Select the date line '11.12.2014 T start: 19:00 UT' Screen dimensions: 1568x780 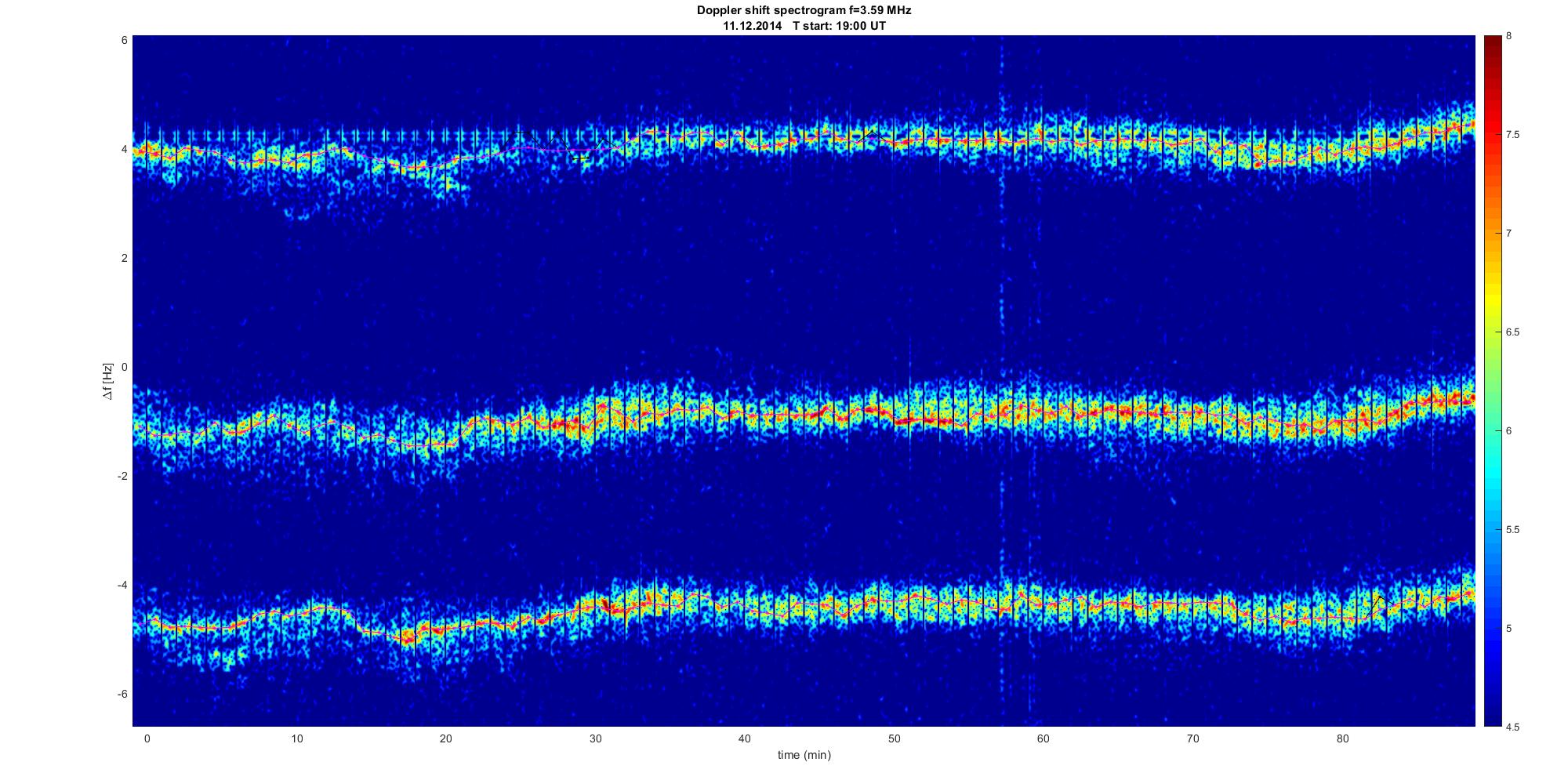coord(804,25)
